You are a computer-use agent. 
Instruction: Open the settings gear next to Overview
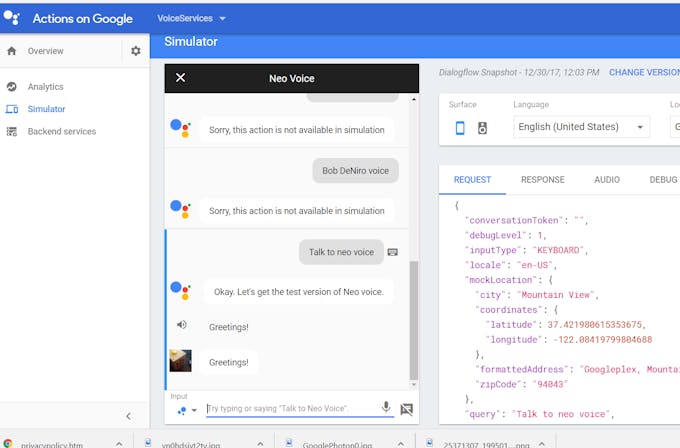click(136, 51)
